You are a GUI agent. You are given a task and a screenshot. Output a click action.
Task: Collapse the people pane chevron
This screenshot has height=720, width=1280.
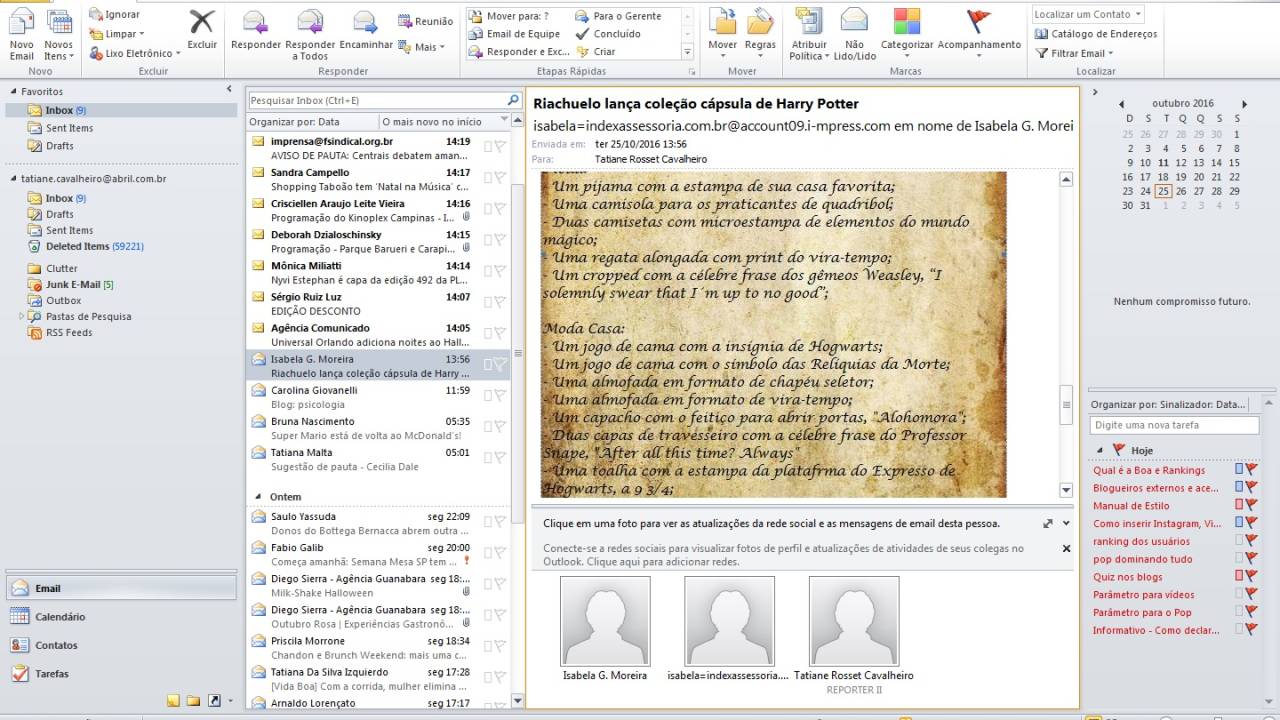[x=1066, y=523]
